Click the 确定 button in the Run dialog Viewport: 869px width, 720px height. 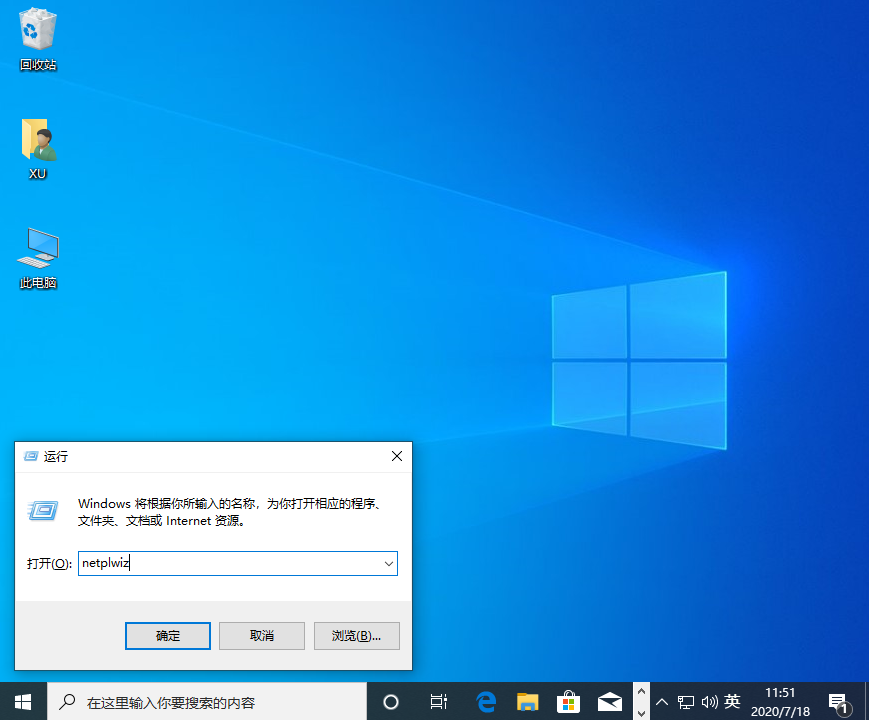point(168,635)
